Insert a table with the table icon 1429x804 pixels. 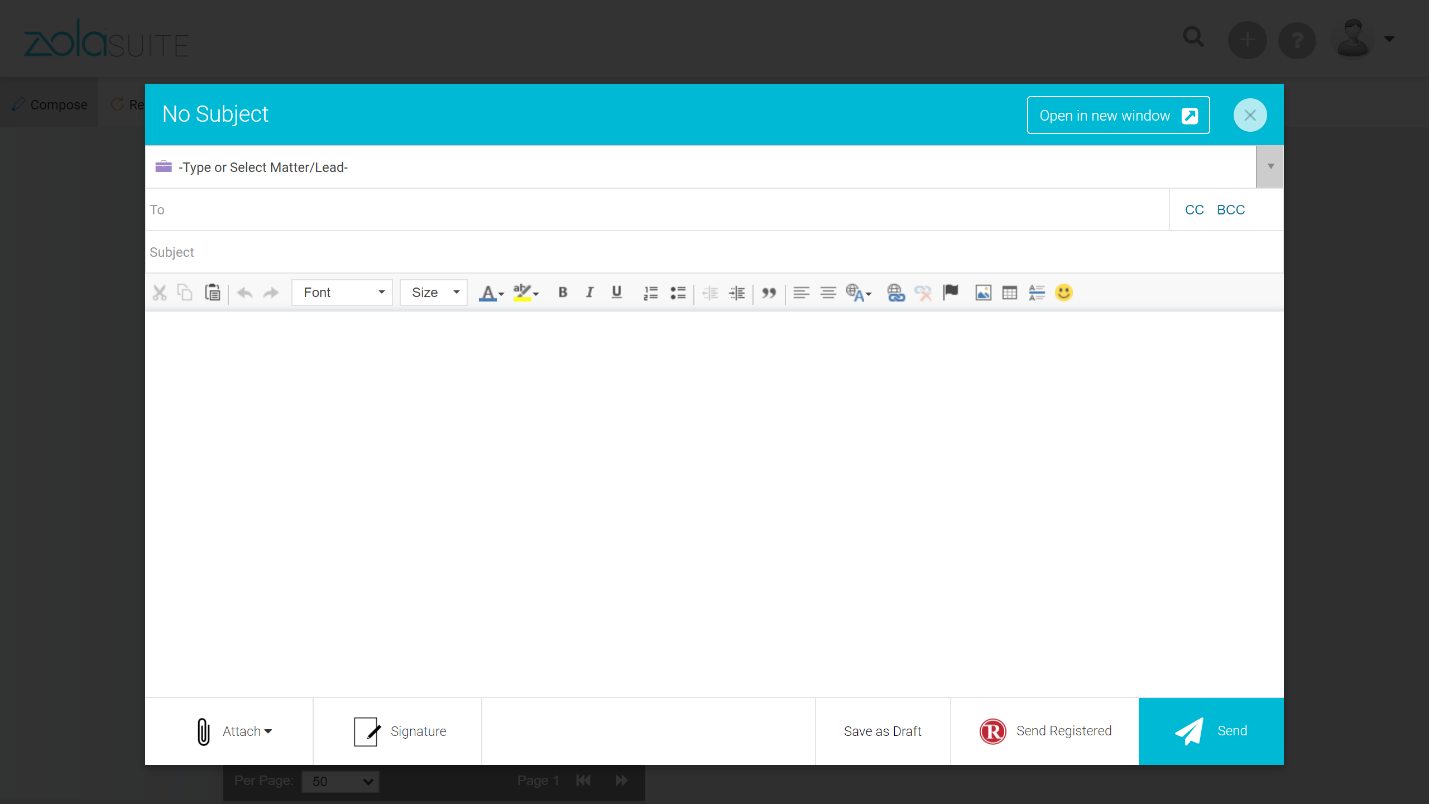click(1010, 293)
